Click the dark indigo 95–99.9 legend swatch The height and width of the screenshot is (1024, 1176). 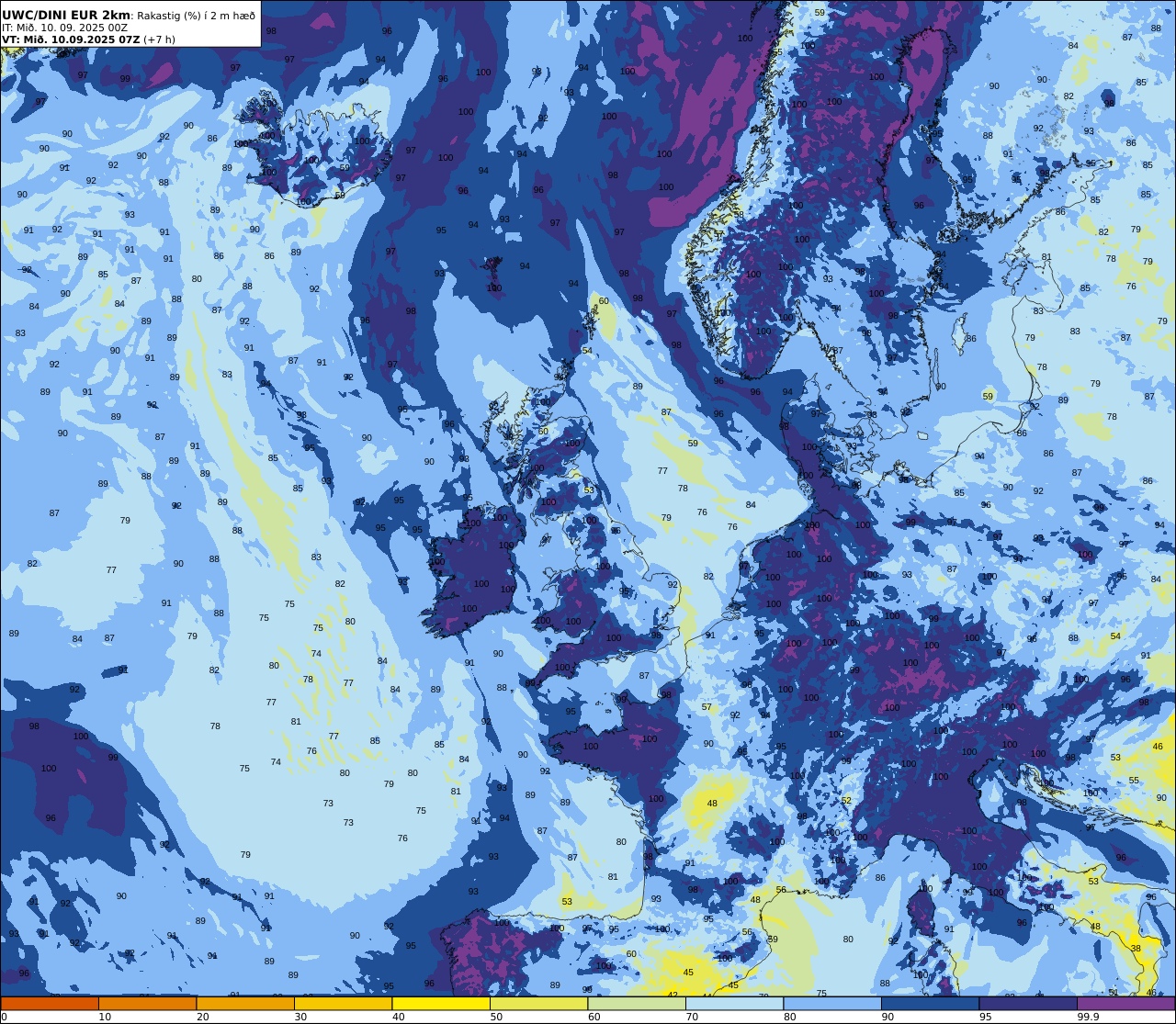pos(1028,1004)
